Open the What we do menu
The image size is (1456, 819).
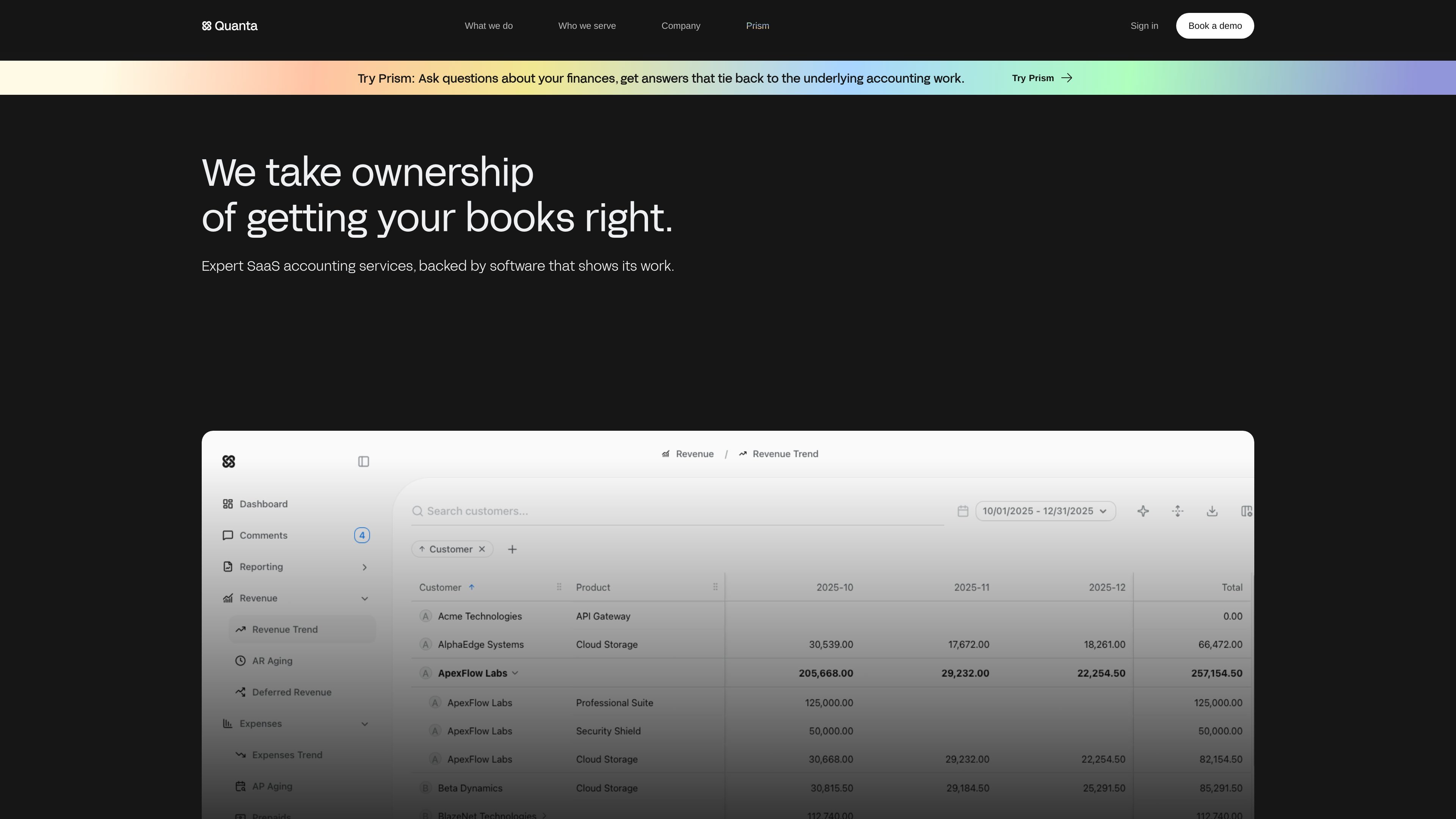point(488,26)
